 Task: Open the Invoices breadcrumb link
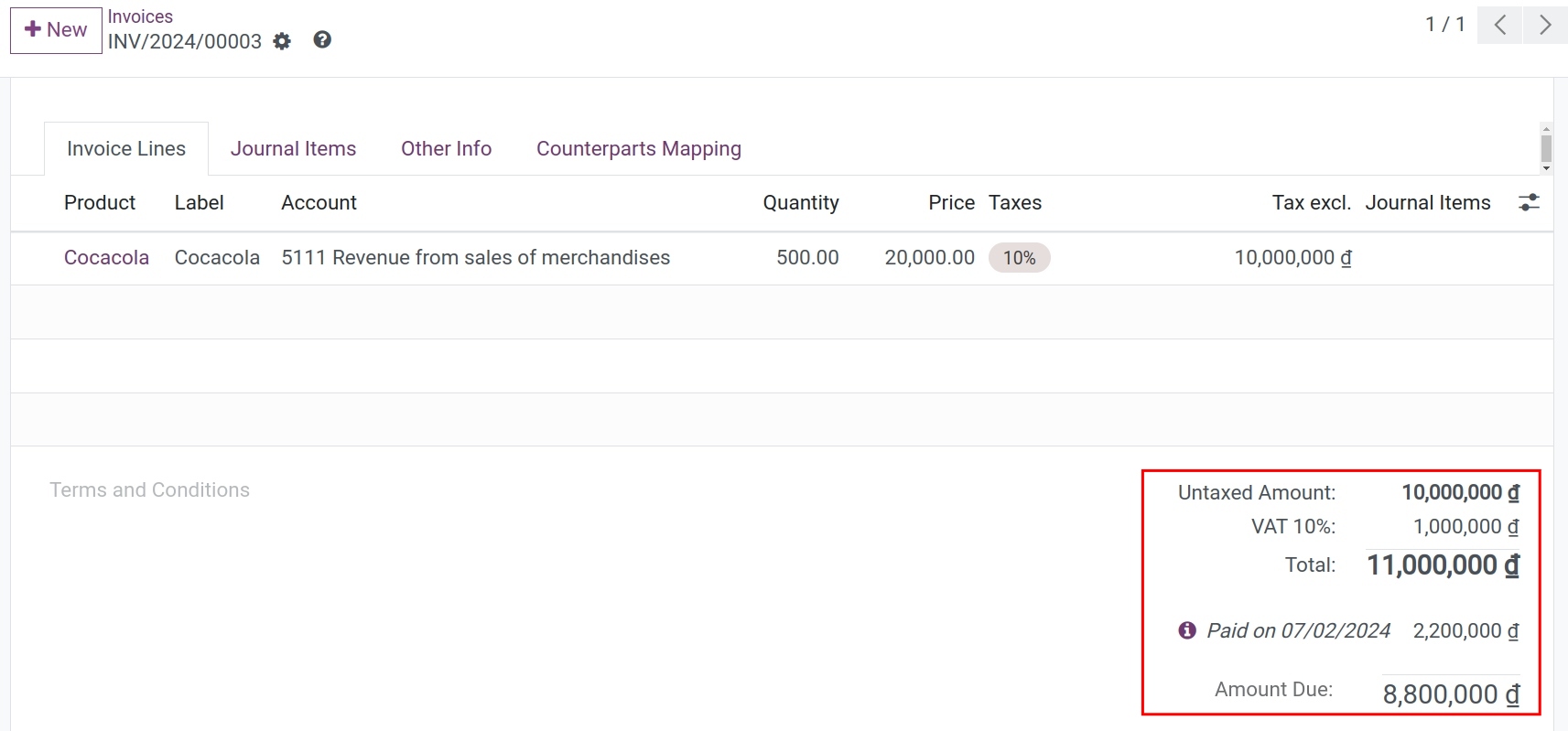(x=140, y=16)
